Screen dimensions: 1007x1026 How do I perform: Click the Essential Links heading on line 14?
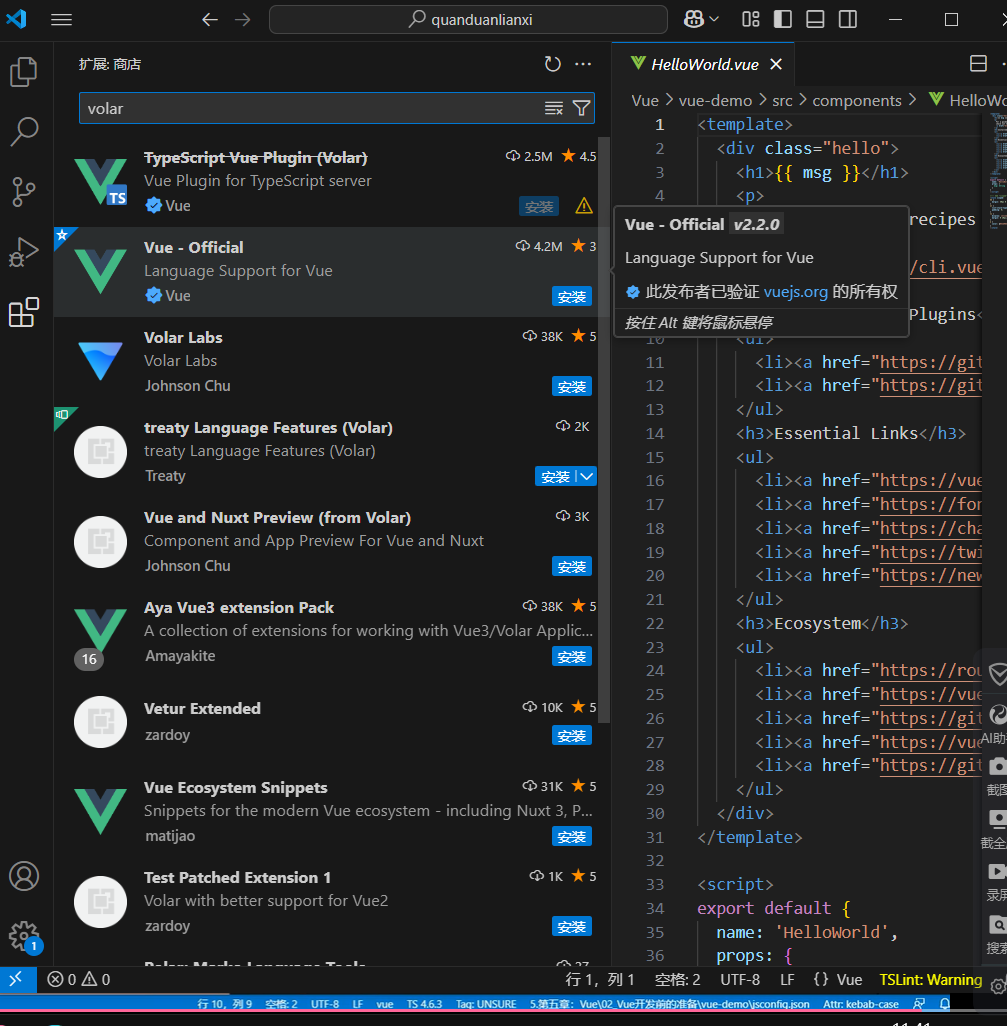pyautogui.click(x=846, y=433)
